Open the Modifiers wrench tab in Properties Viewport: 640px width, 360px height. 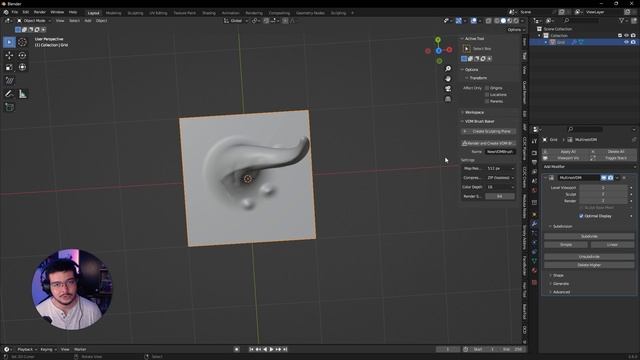pyautogui.click(x=534, y=224)
